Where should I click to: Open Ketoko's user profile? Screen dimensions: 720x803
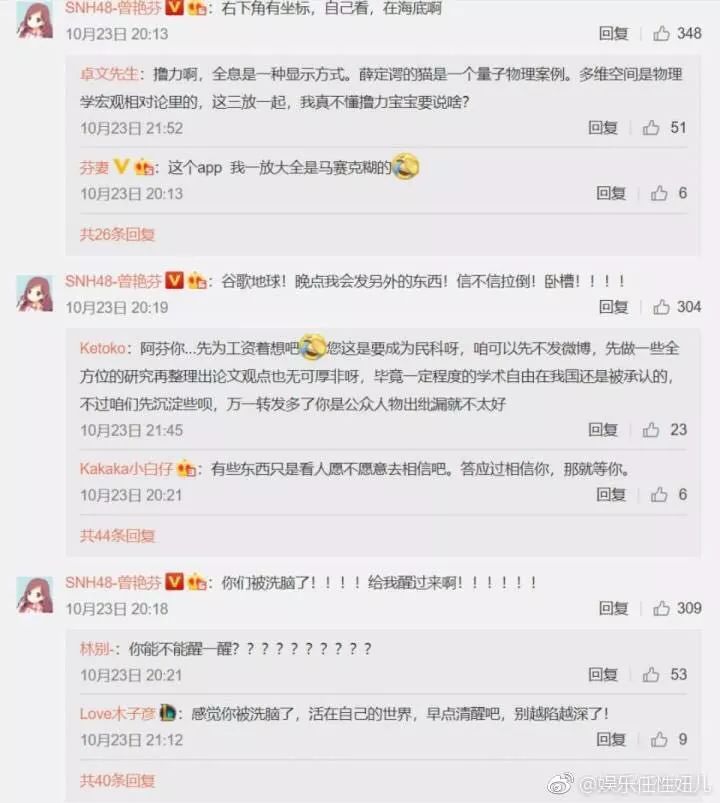(x=102, y=348)
